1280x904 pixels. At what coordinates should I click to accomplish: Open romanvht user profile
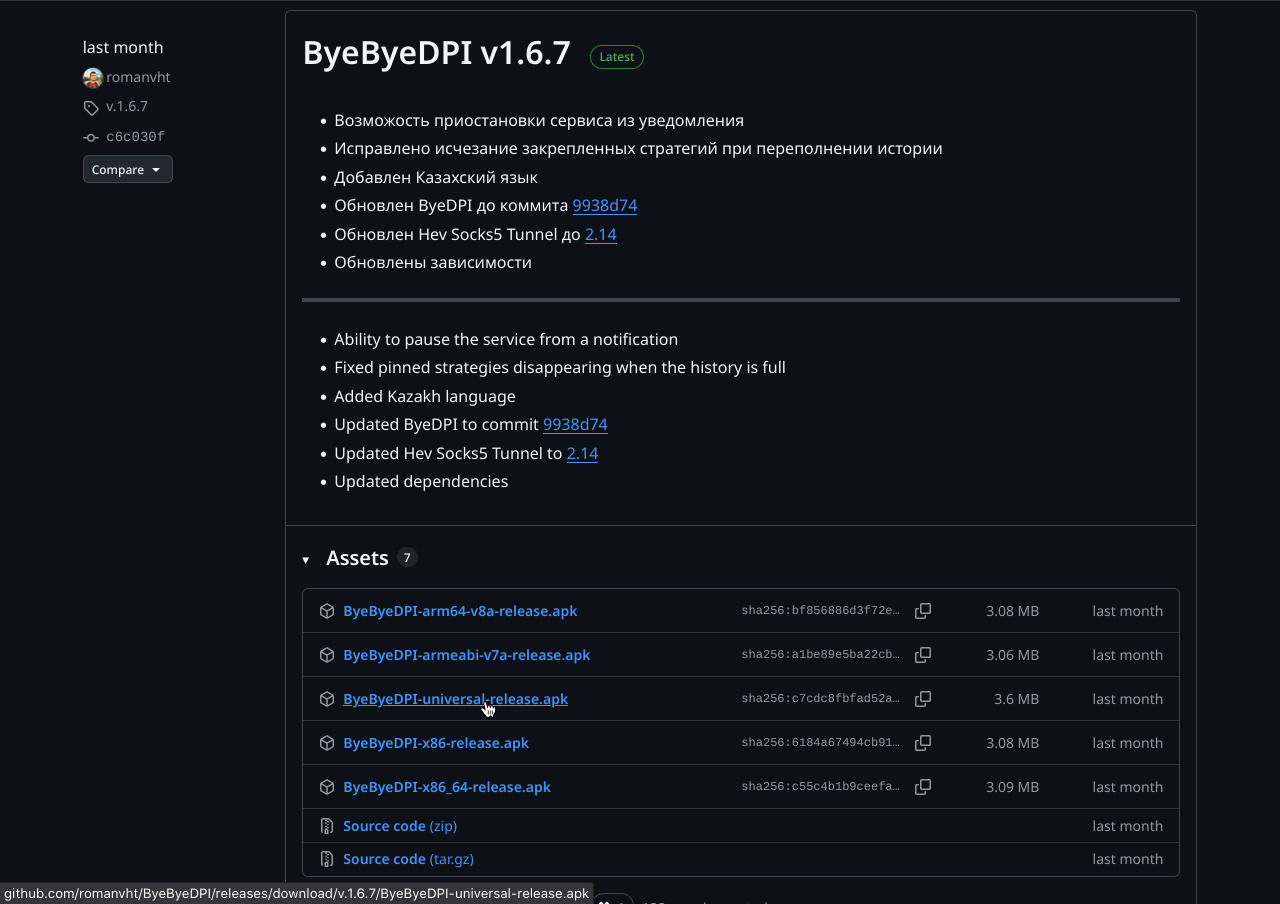click(139, 78)
